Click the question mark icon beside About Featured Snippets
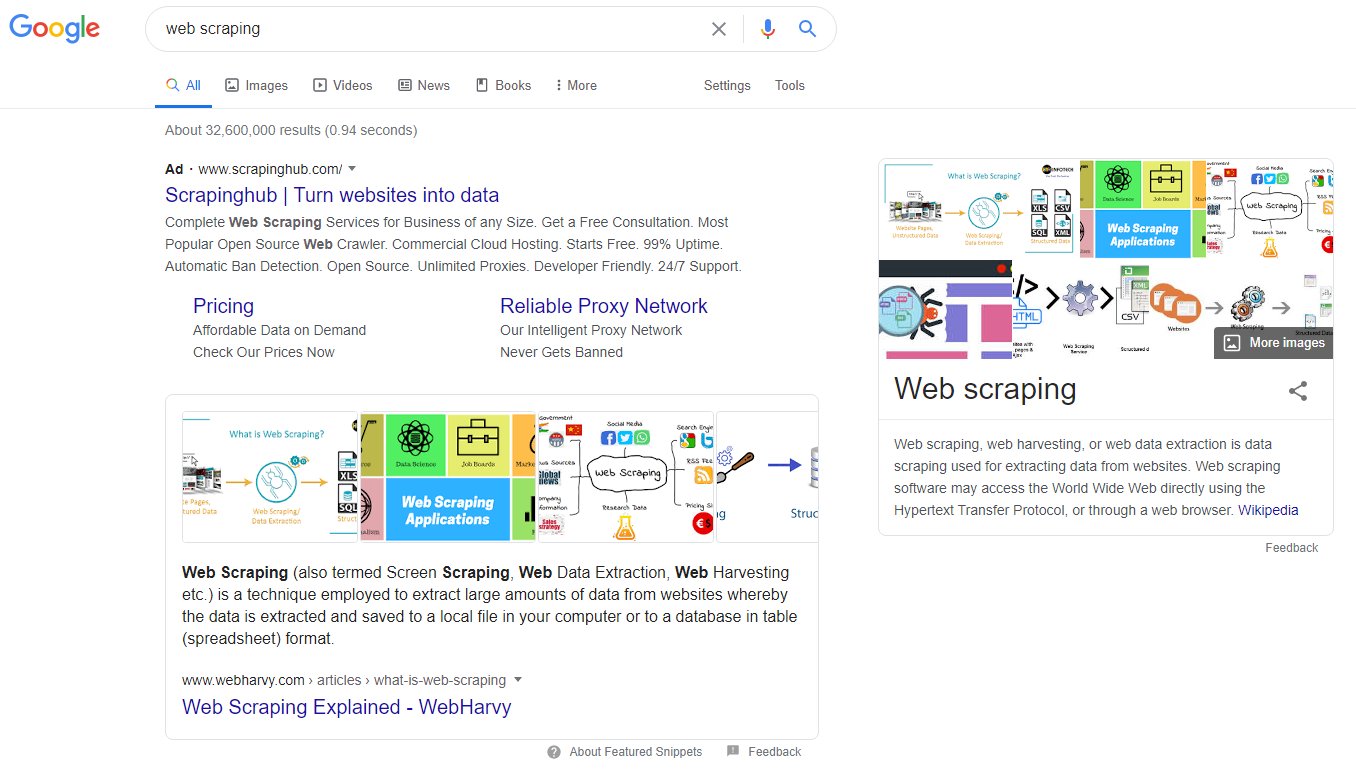 pyautogui.click(x=554, y=752)
